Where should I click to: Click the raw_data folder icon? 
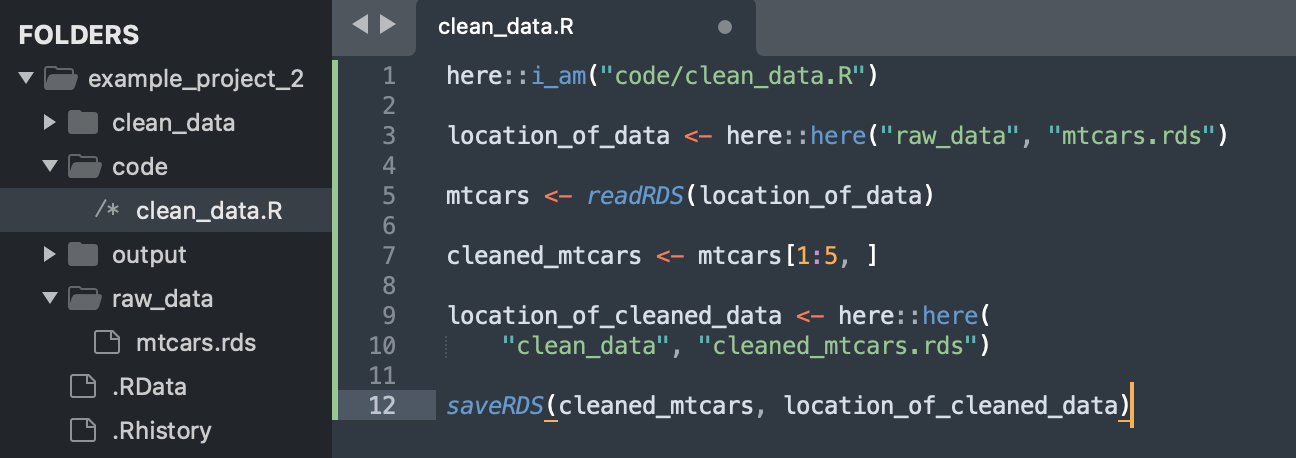[84, 299]
